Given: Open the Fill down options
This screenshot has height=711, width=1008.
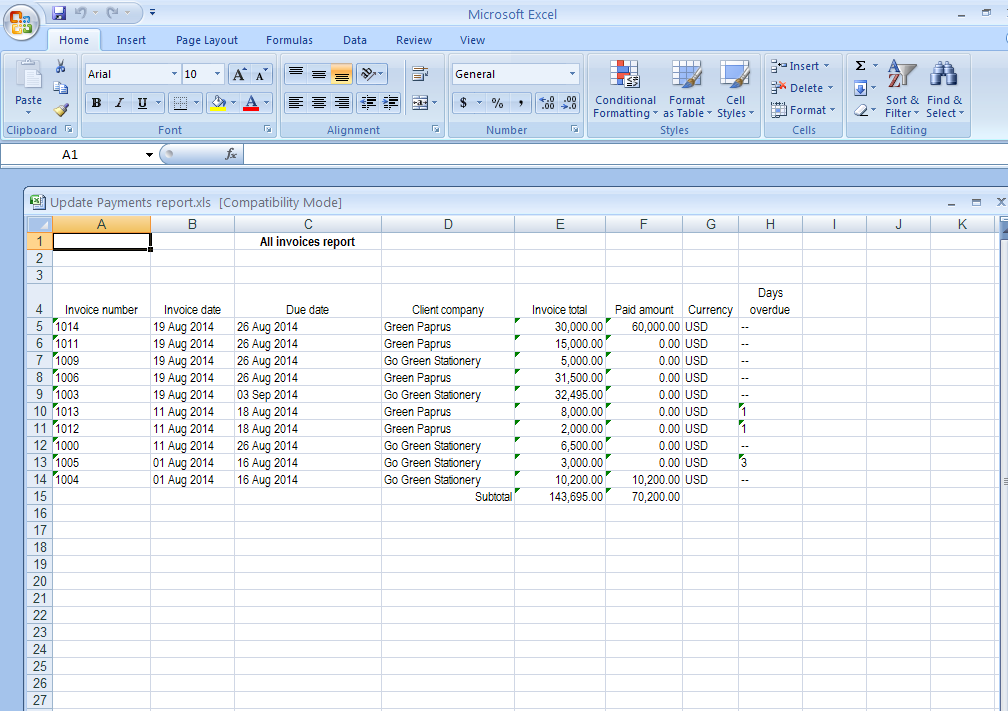Looking at the screenshot, I should pyautogui.click(x=860, y=88).
